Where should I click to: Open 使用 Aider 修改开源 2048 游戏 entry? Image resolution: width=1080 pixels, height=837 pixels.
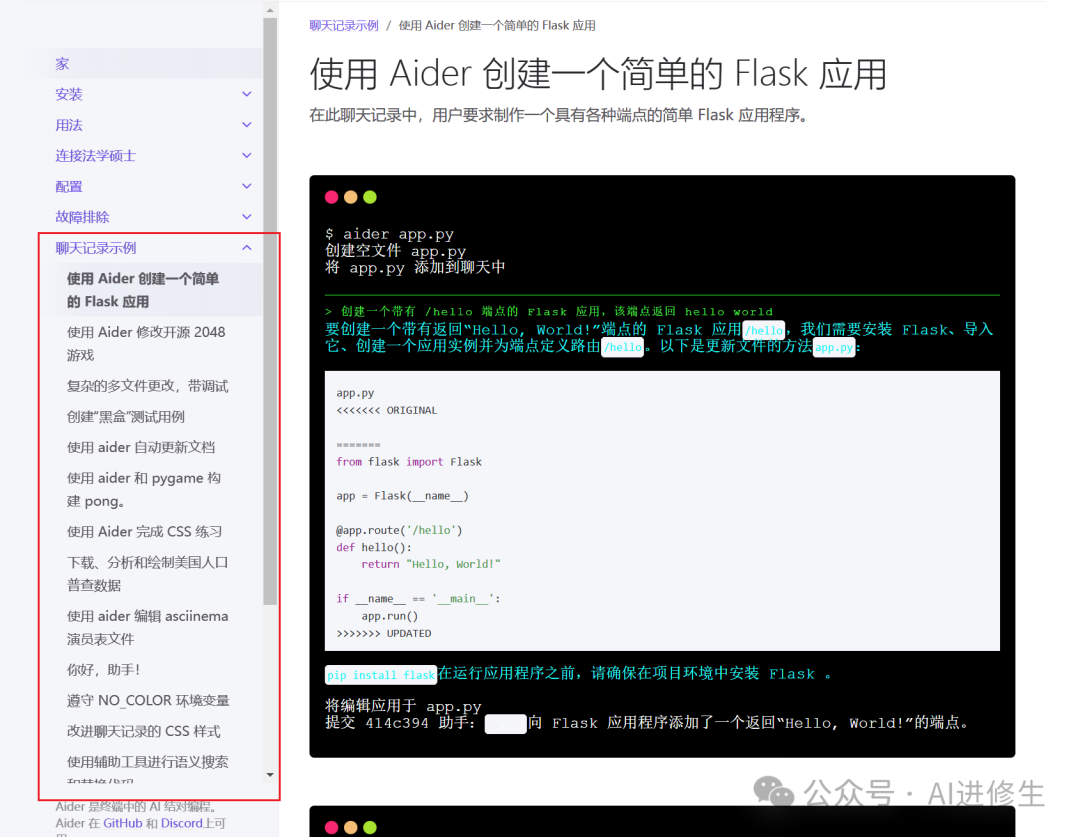point(146,343)
